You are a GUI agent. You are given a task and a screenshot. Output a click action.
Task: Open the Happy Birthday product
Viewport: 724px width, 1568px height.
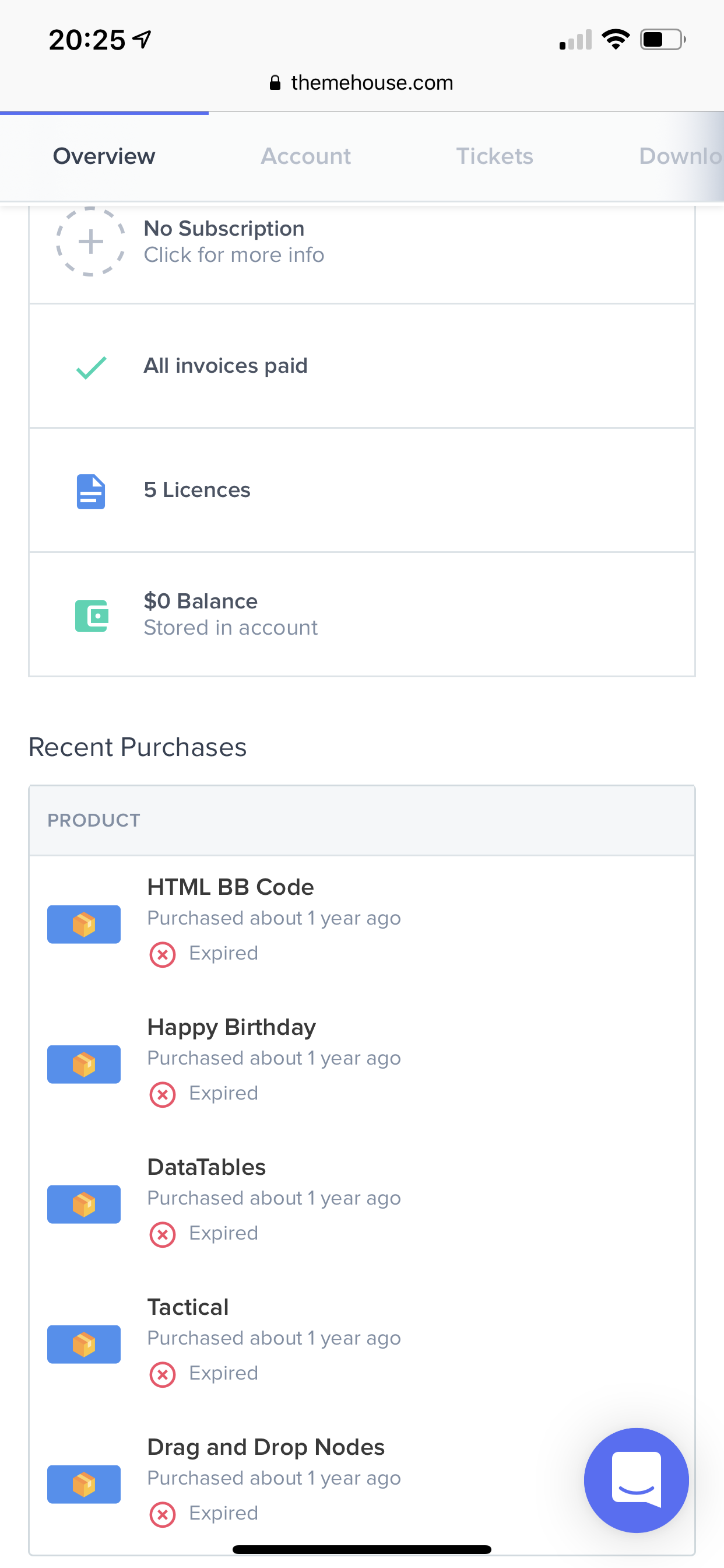click(231, 1027)
